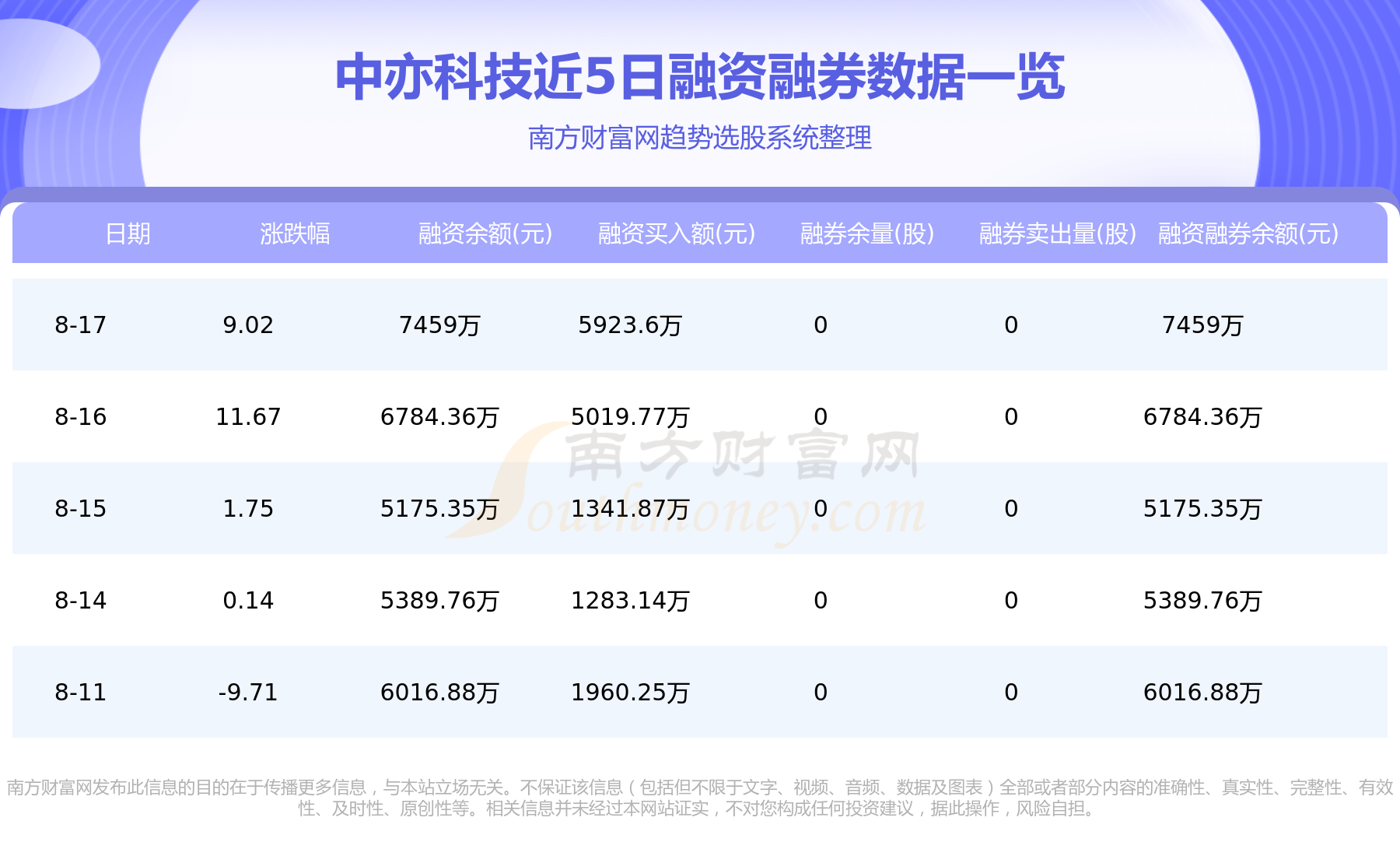The height and width of the screenshot is (842, 1400).
Task: Click the change value 11.67
Action: (x=248, y=416)
